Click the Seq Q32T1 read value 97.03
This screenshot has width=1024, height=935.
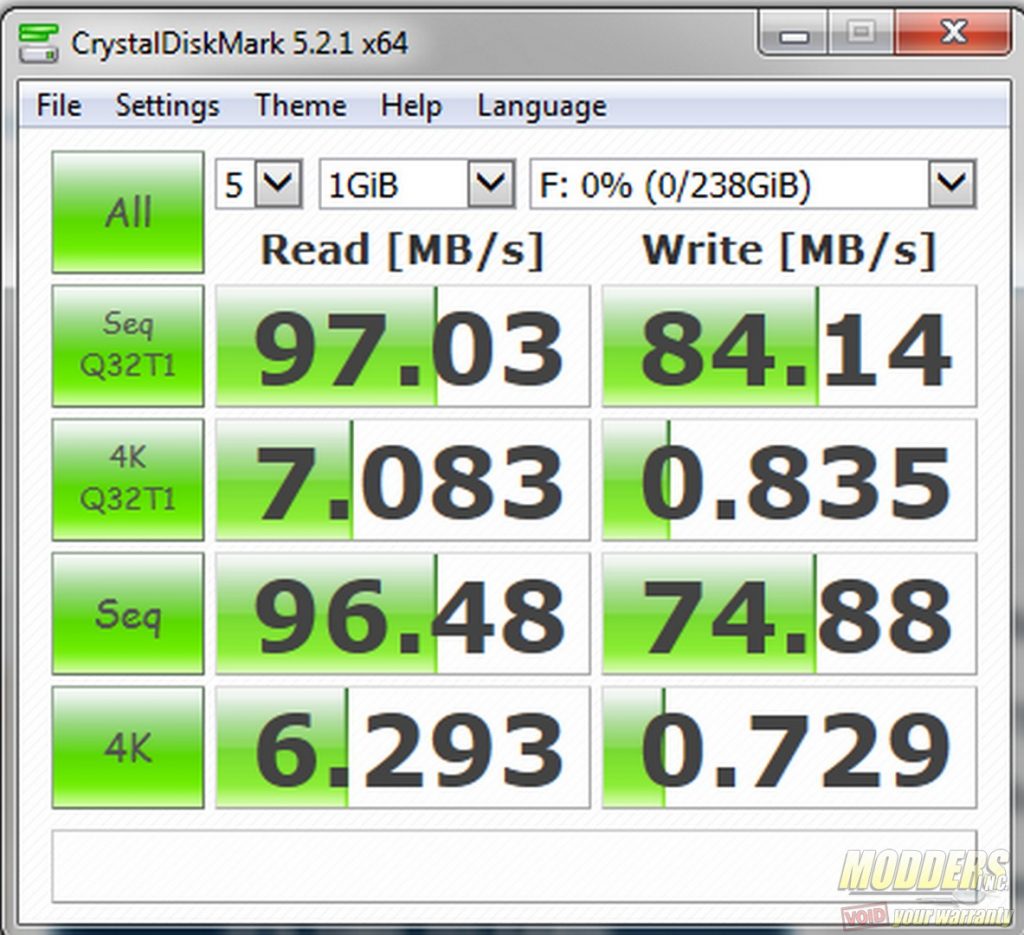(403, 346)
